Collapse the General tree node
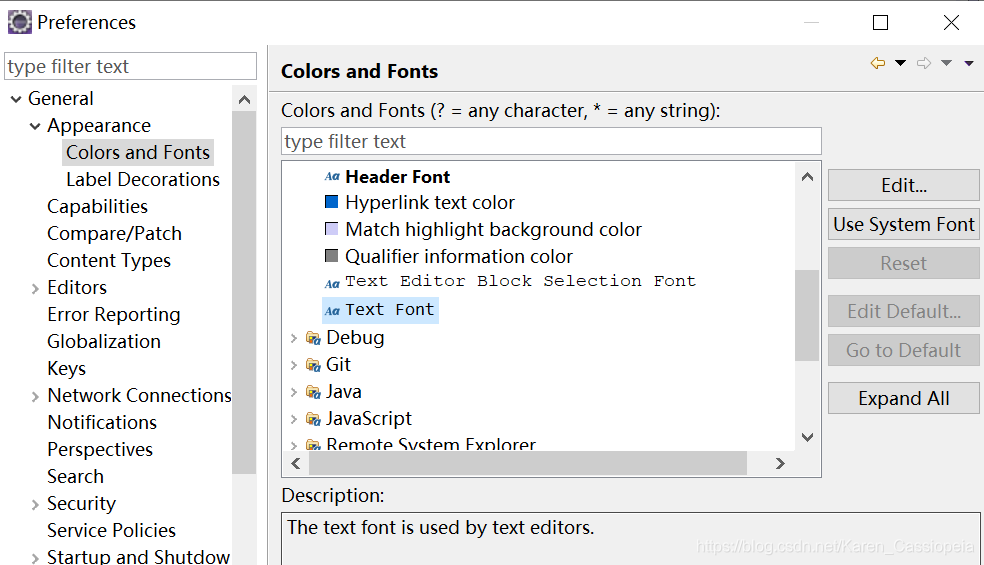 point(16,99)
